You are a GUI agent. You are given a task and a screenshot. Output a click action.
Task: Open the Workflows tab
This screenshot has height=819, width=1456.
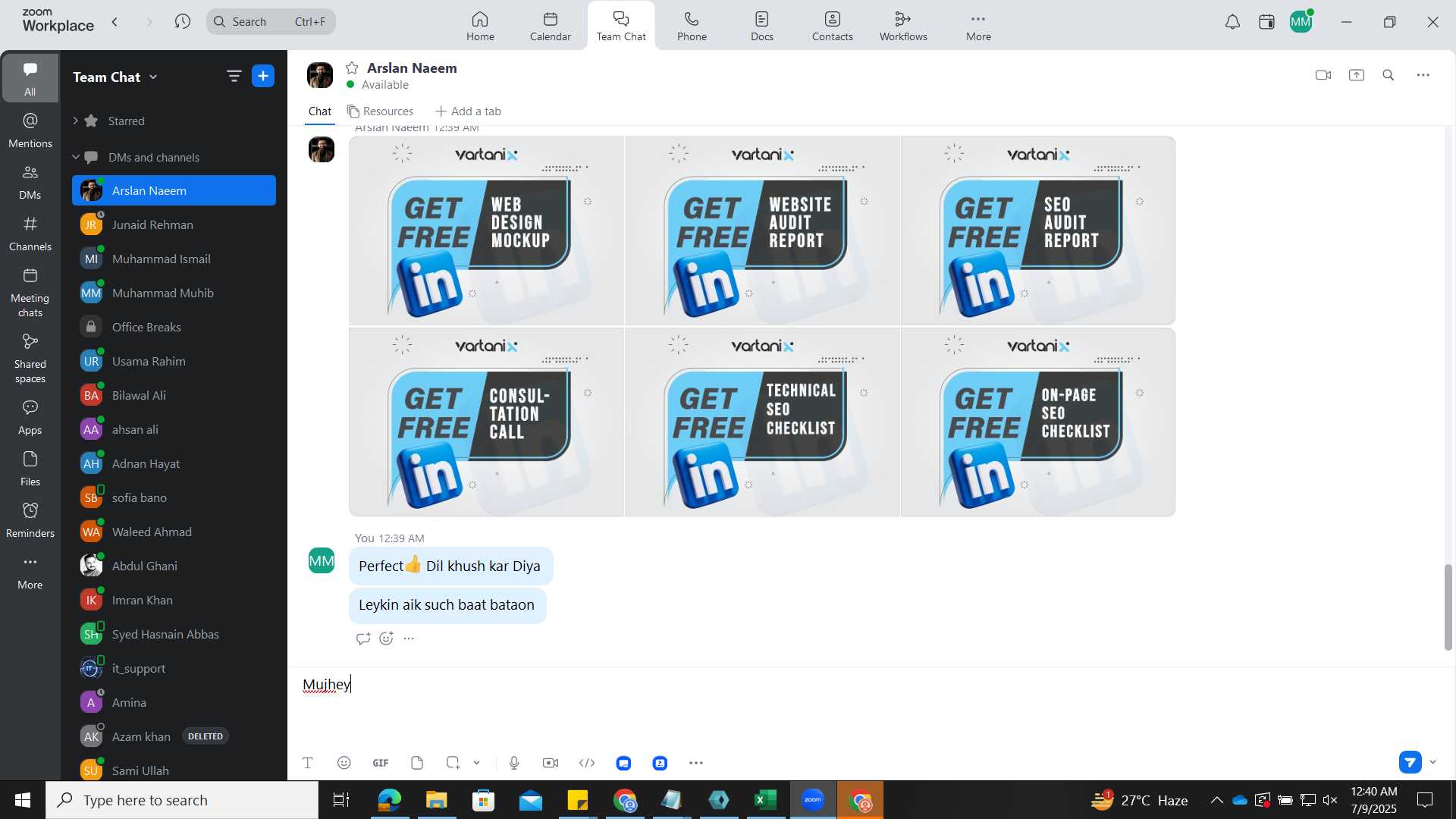[903, 26]
